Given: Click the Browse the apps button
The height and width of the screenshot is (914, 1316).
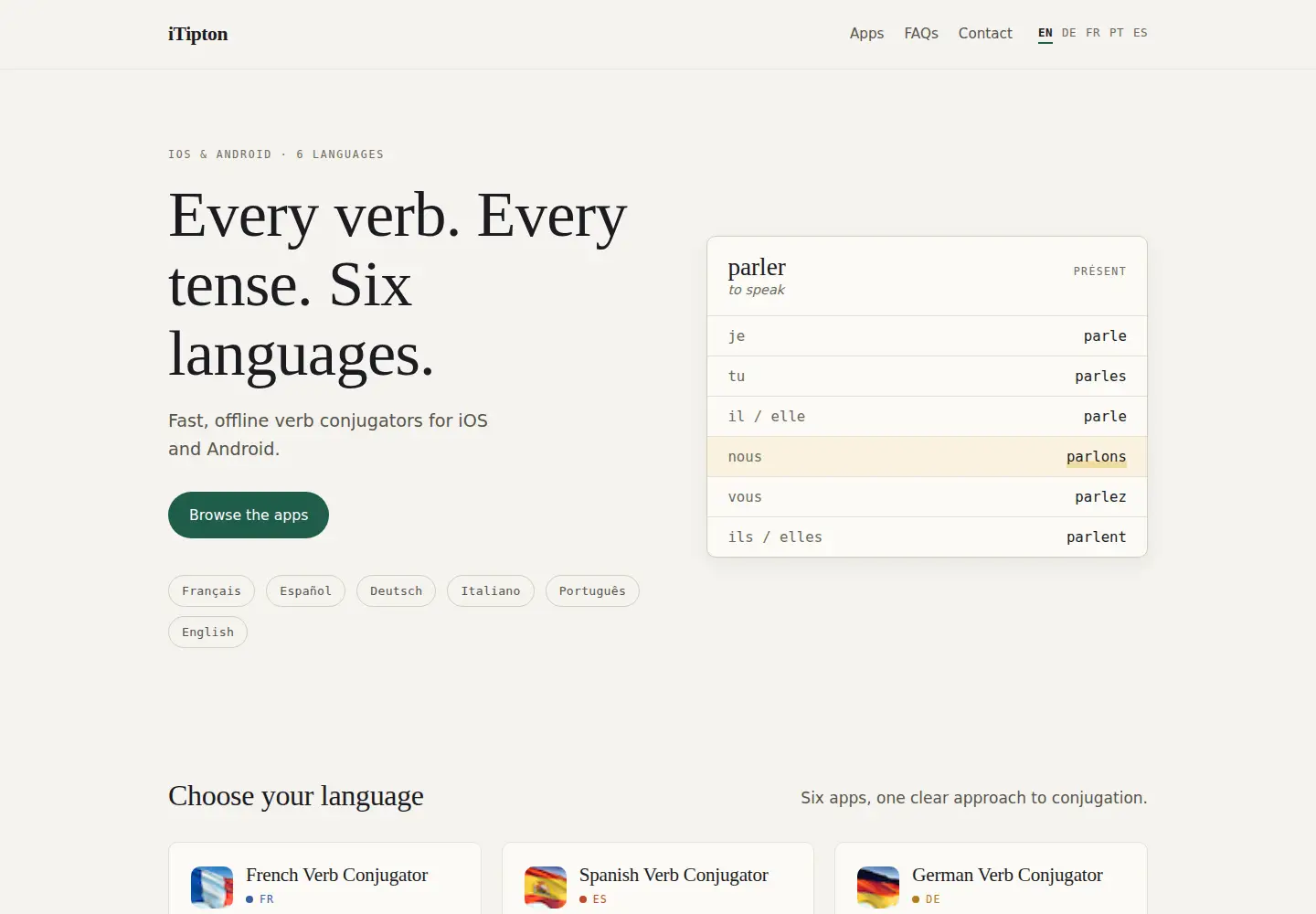Looking at the screenshot, I should click(x=249, y=515).
